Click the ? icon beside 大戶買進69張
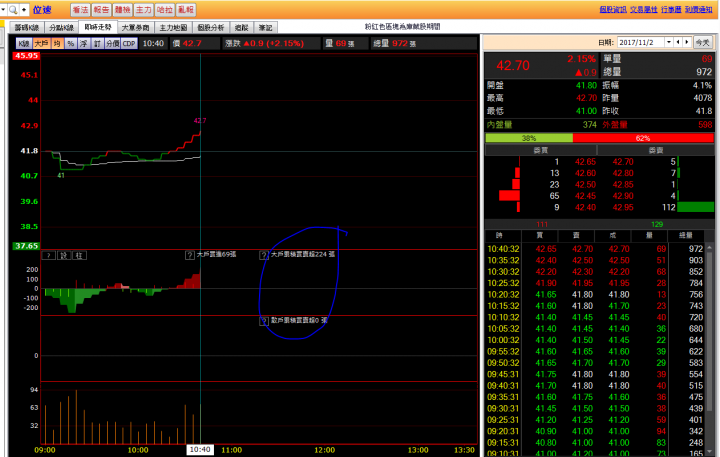This screenshot has width=720, height=457. (x=190, y=255)
